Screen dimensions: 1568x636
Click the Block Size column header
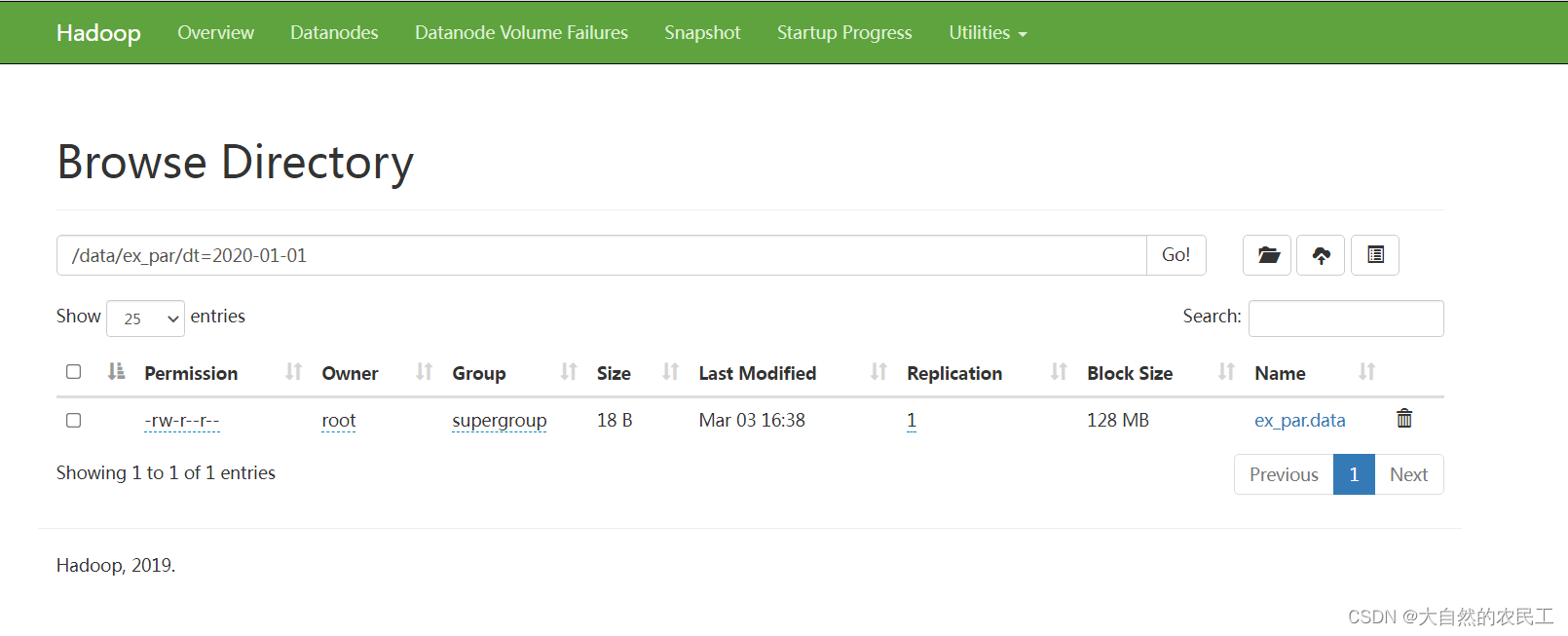click(1130, 373)
